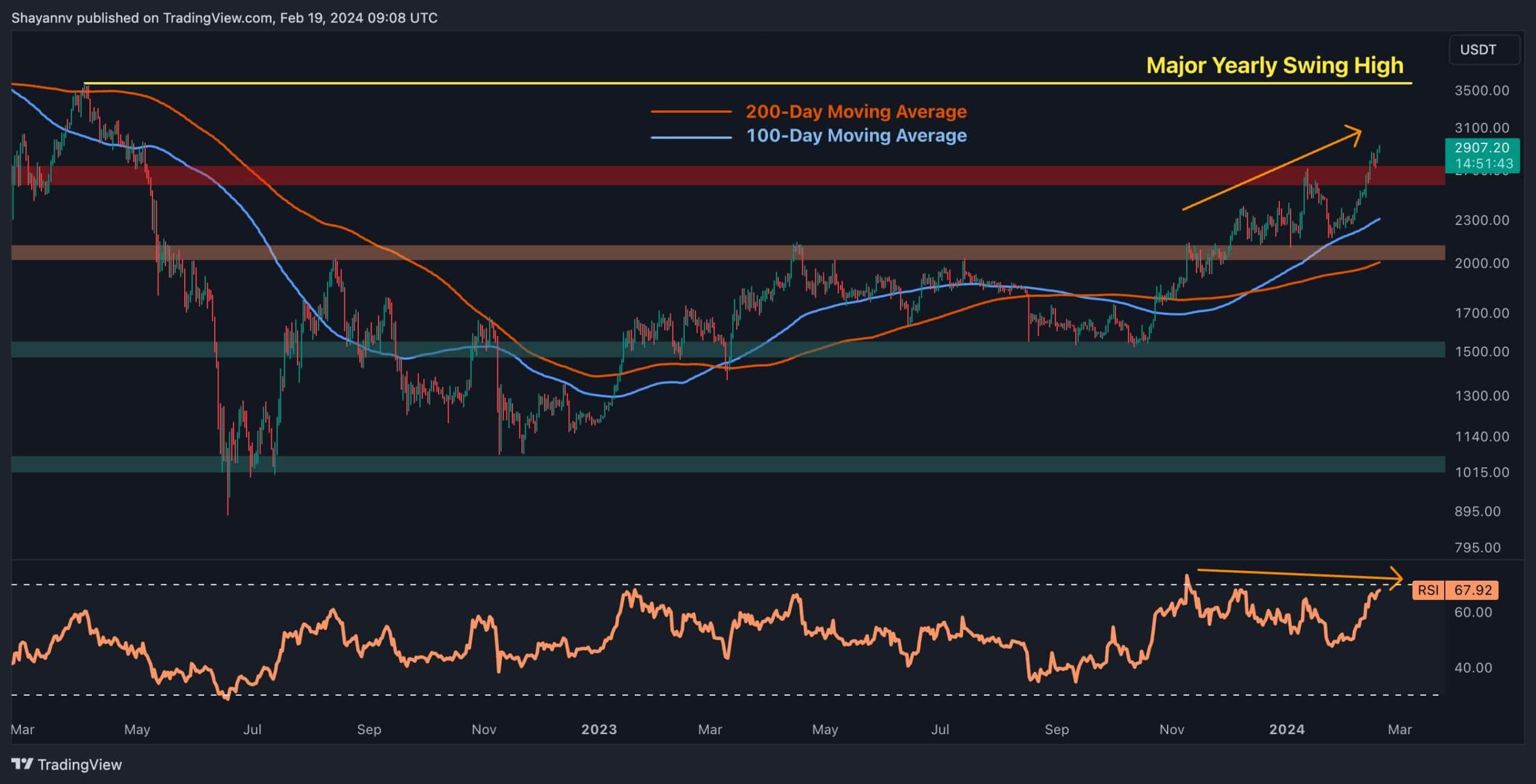The height and width of the screenshot is (784, 1536).
Task: Click the 2023 time axis label
Action: (599, 729)
